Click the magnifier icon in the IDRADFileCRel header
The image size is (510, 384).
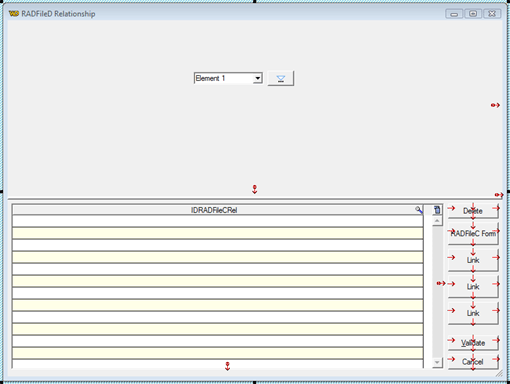[418, 210]
